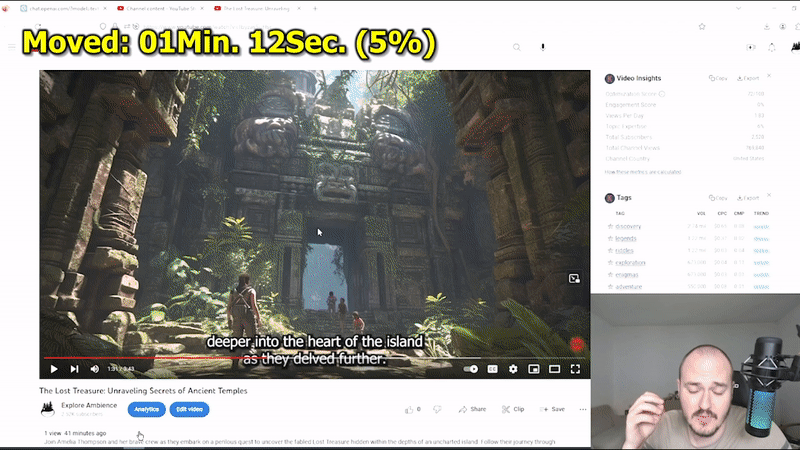Open the 'exploration' tag link
The width and height of the screenshot is (800, 450).
click(x=631, y=263)
